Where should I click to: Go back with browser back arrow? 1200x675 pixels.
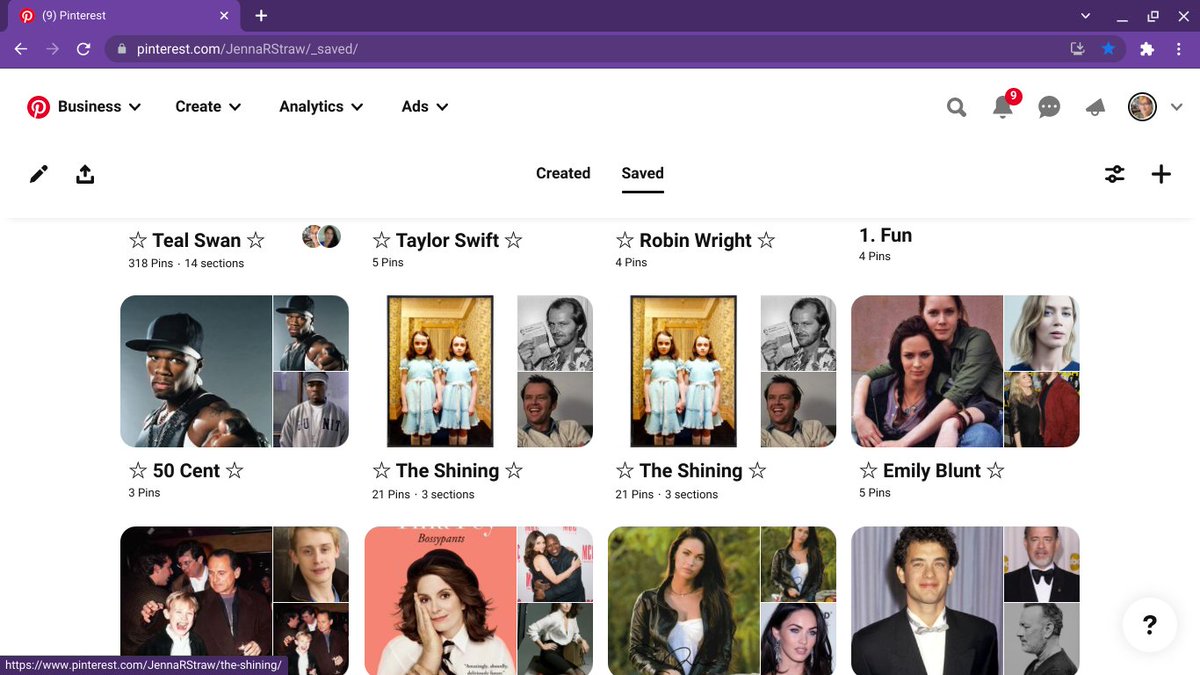pyautogui.click(x=21, y=48)
